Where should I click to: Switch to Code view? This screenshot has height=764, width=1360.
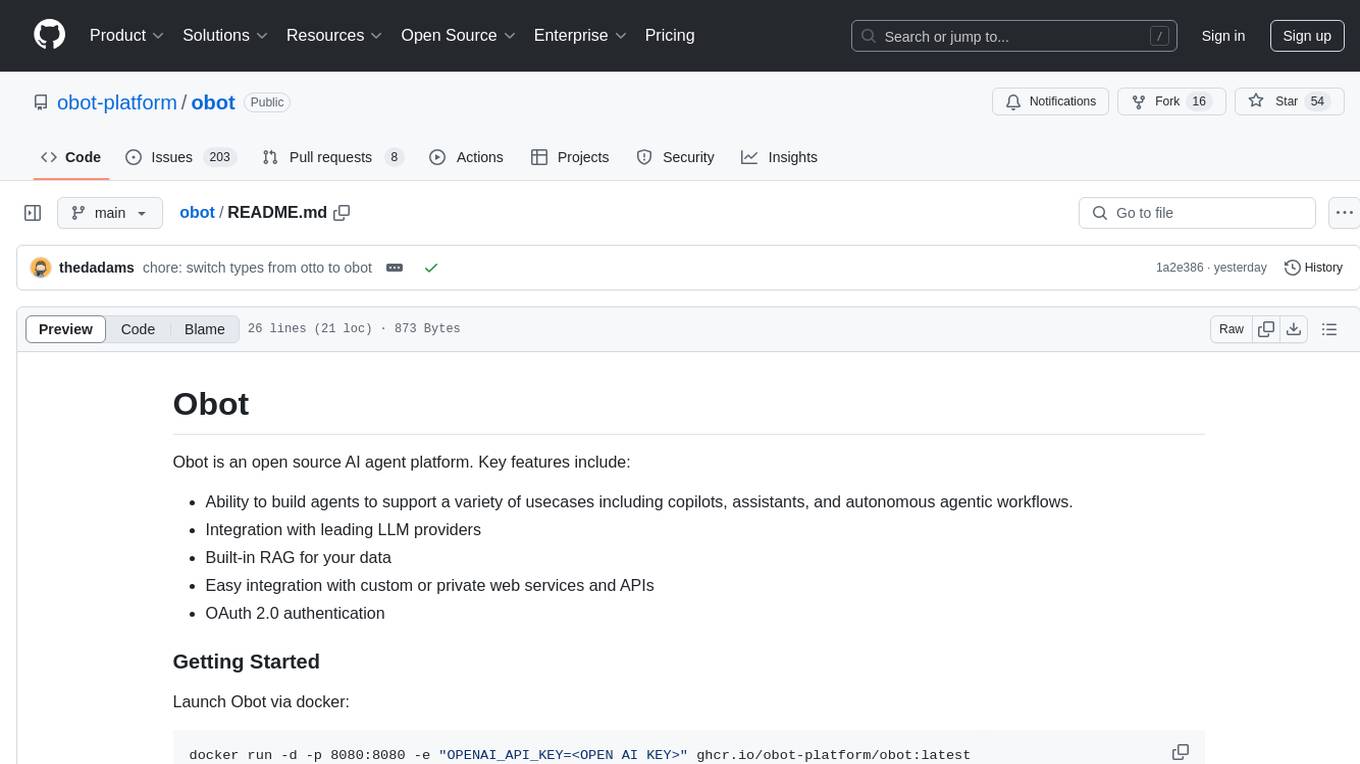138,329
